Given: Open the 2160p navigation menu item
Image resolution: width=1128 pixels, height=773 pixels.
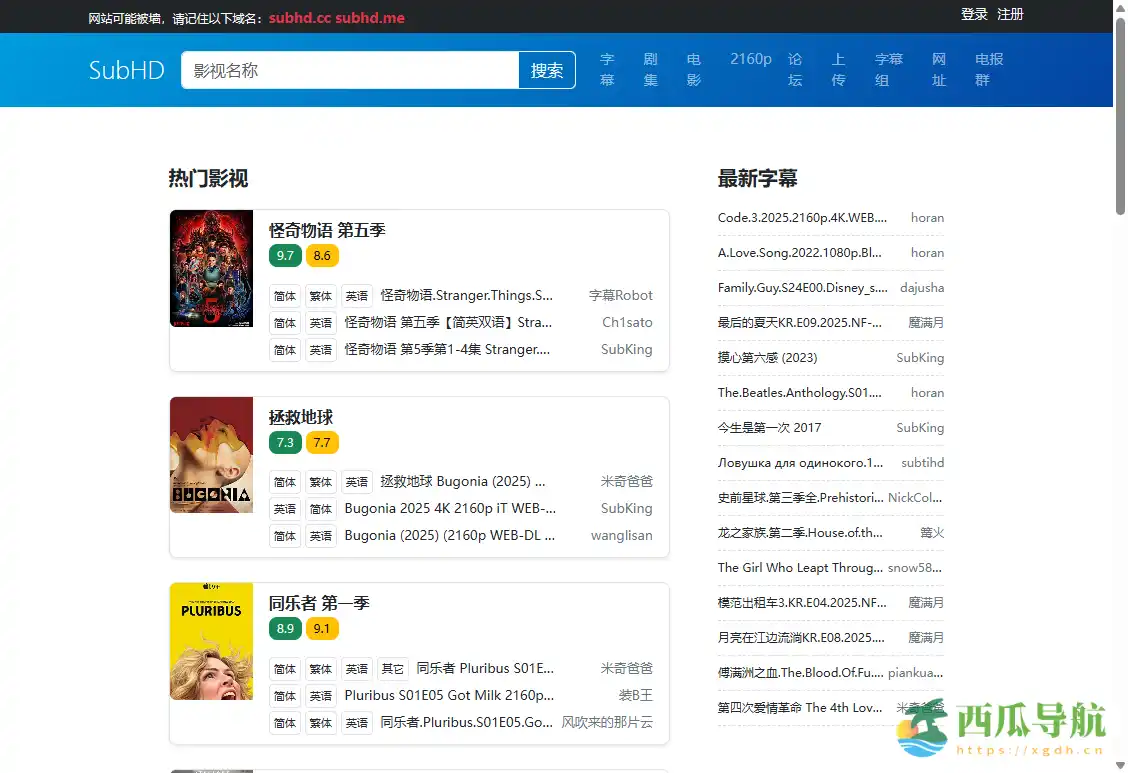Looking at the screenshot, I should [750, 59].
